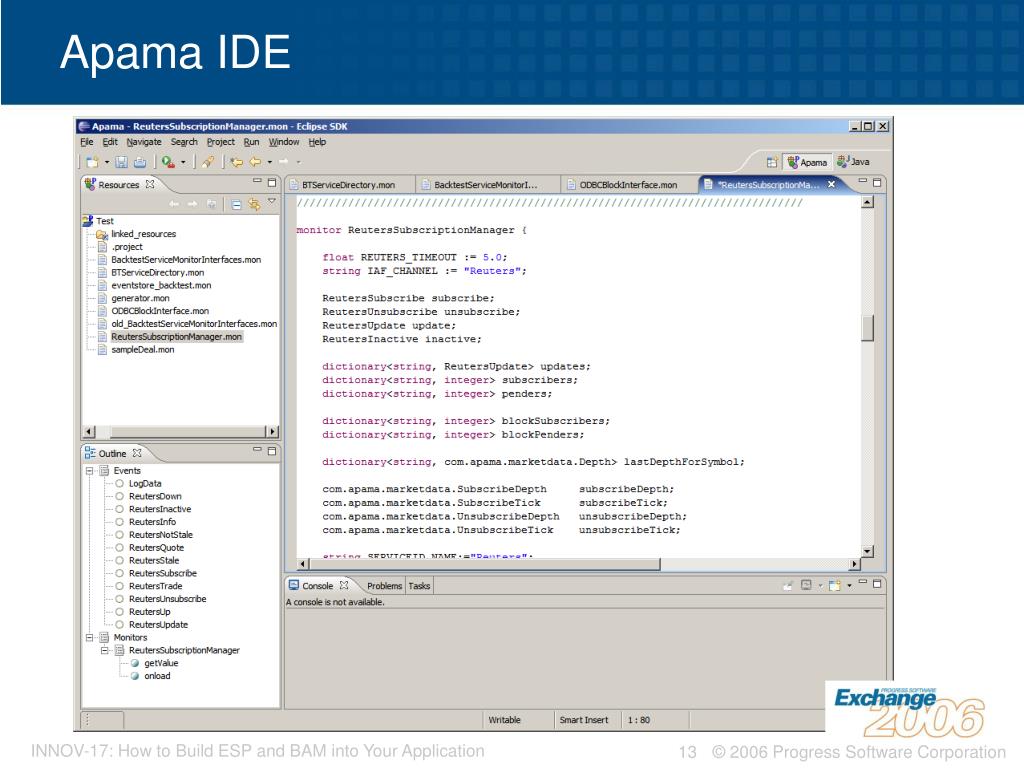
Task: Maximize the Outline view panel
Action: point(272,451)
